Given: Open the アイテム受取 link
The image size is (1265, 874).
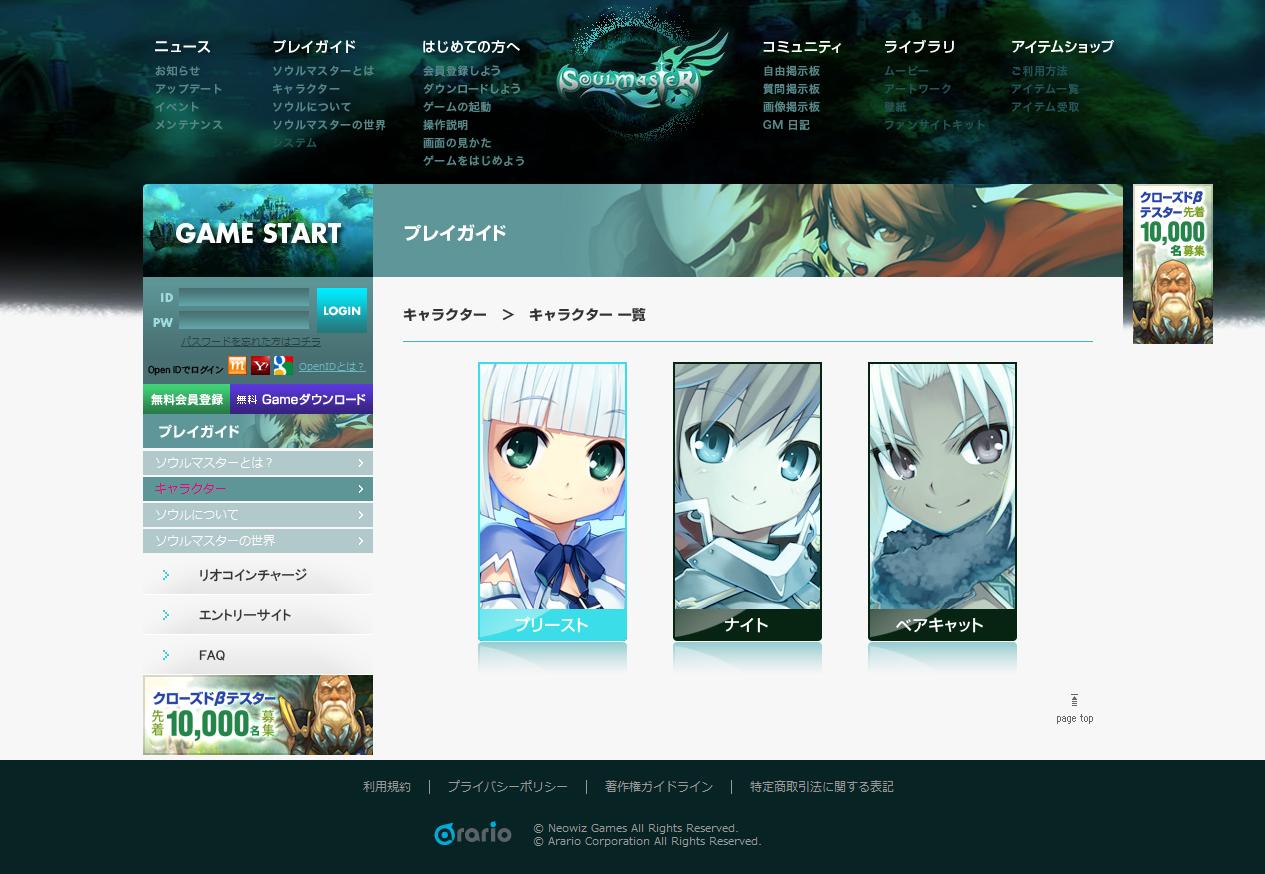Looking at the screenshot, I should pos(1045,107).
